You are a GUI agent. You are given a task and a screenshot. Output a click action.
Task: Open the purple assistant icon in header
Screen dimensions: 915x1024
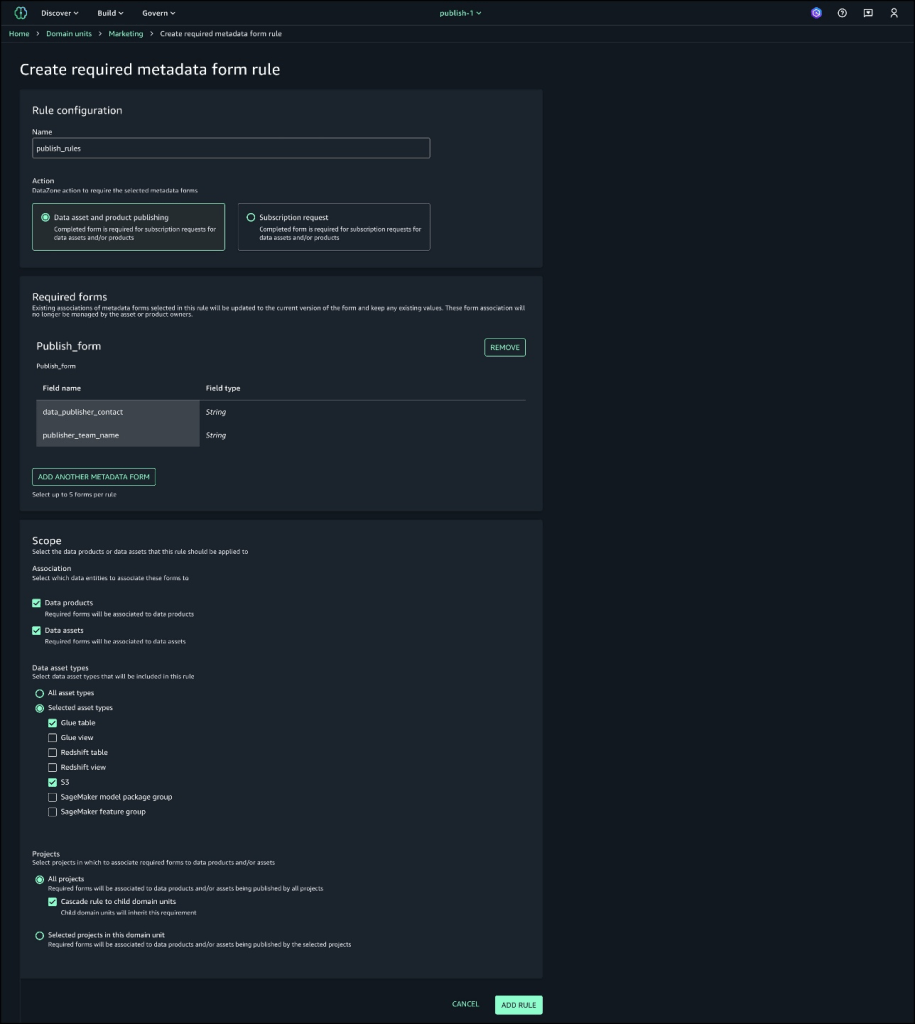click(x=816, y=13)
